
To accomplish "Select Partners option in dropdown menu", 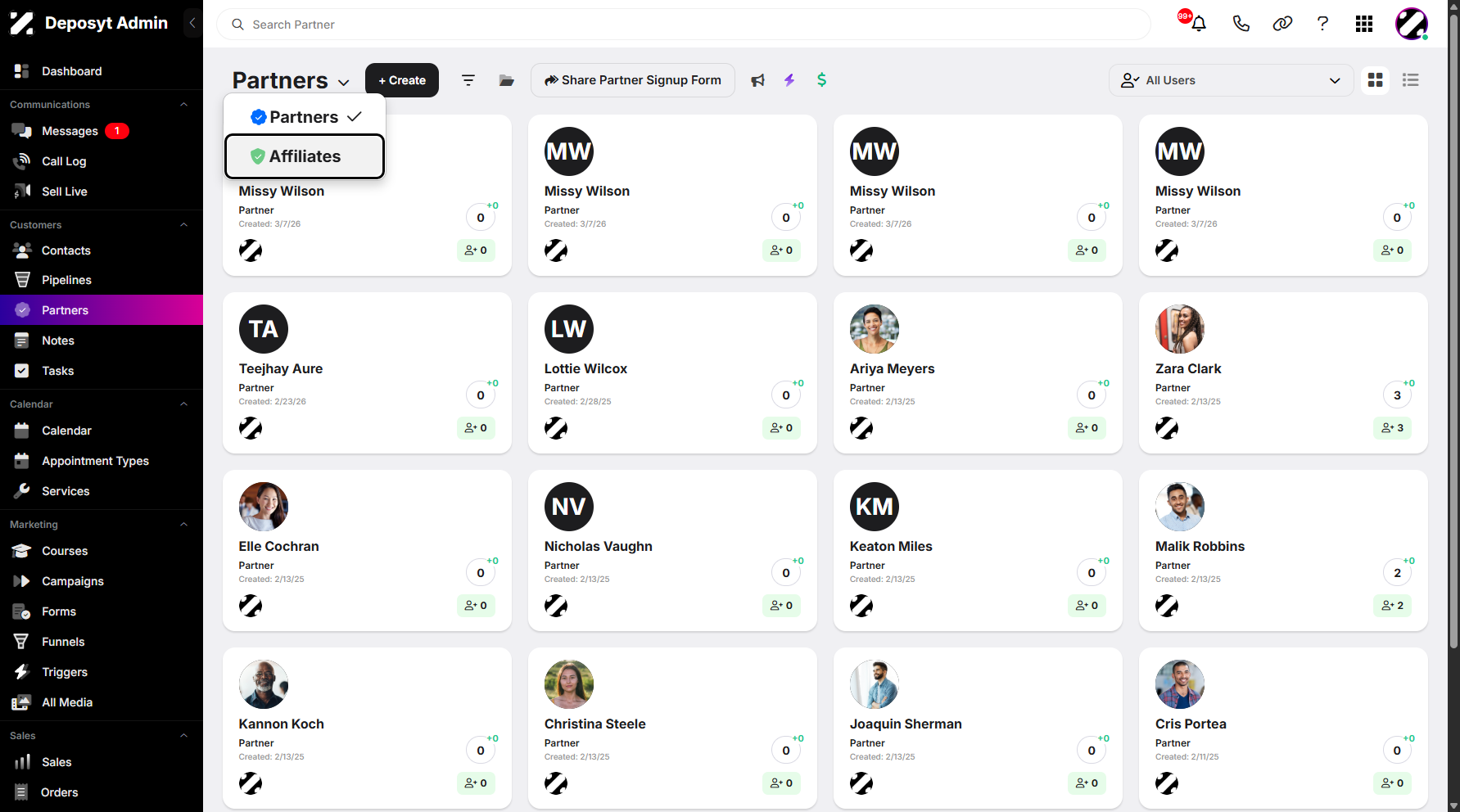I will pos(305,117).
